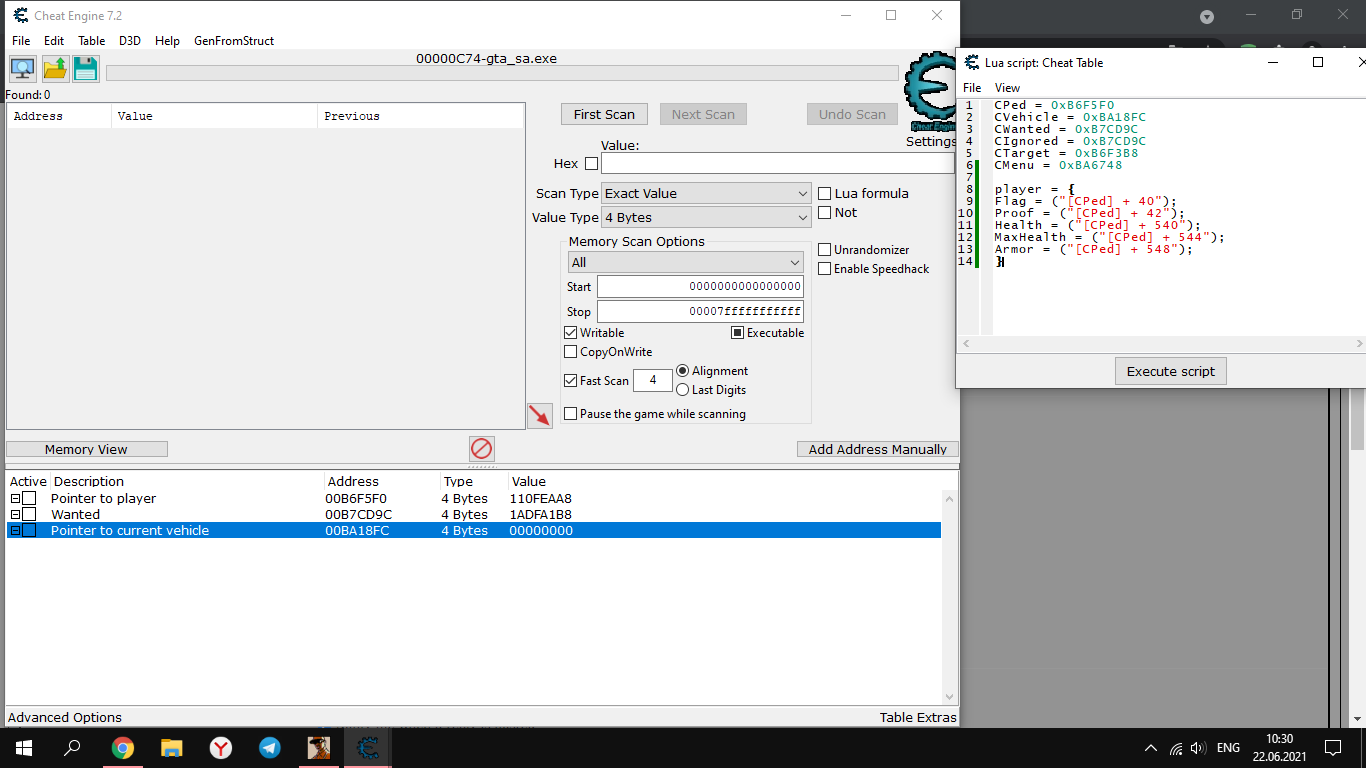The image size is (1366, 768).
Task: Click the red arrow add-to-list icon
Action: (x=540, y=416)
